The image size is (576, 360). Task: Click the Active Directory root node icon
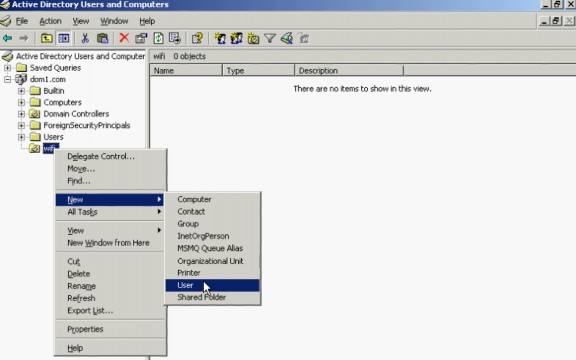(7, 56)
